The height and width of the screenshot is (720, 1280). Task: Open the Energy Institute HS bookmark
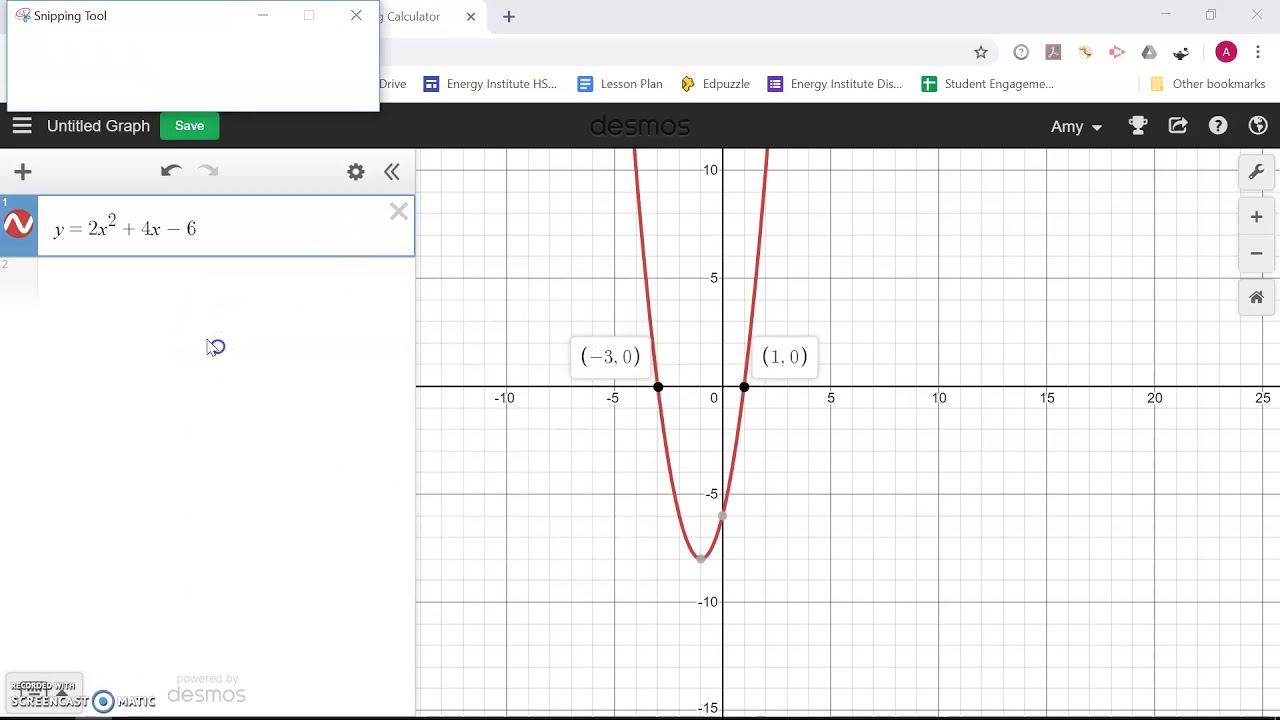[490, 84]
